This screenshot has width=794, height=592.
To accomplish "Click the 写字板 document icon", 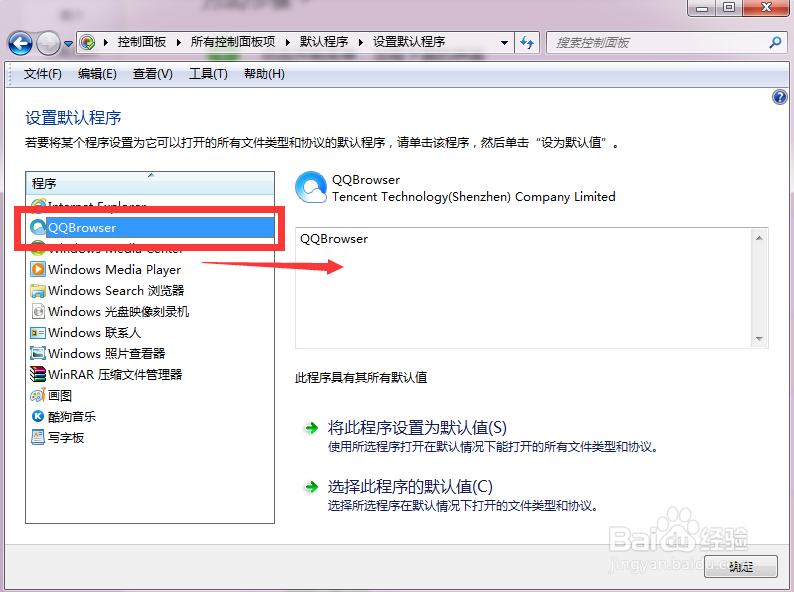I will coord(38,437).
